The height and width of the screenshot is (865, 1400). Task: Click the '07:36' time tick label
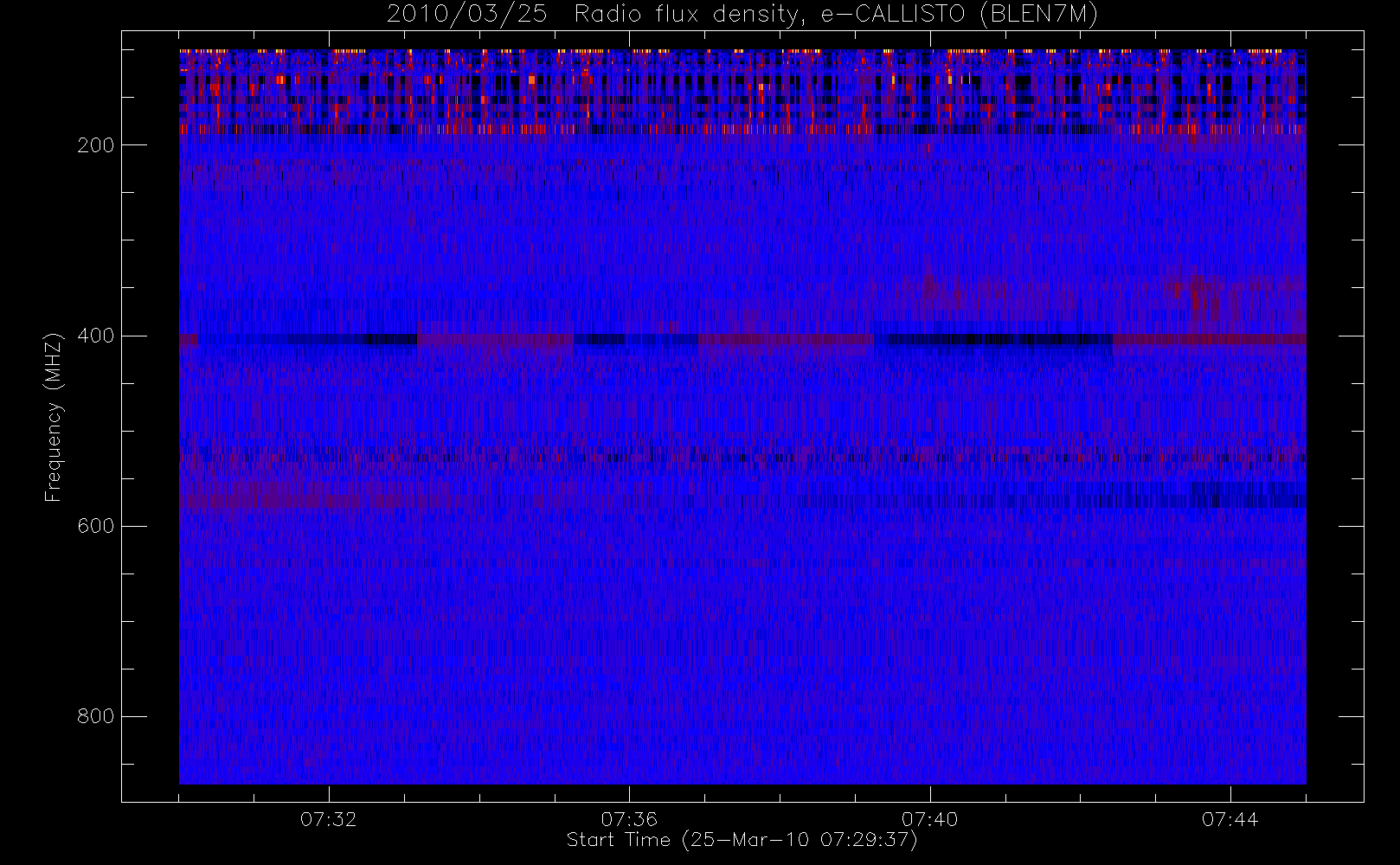pyautogui.click(x=629, y=819)
